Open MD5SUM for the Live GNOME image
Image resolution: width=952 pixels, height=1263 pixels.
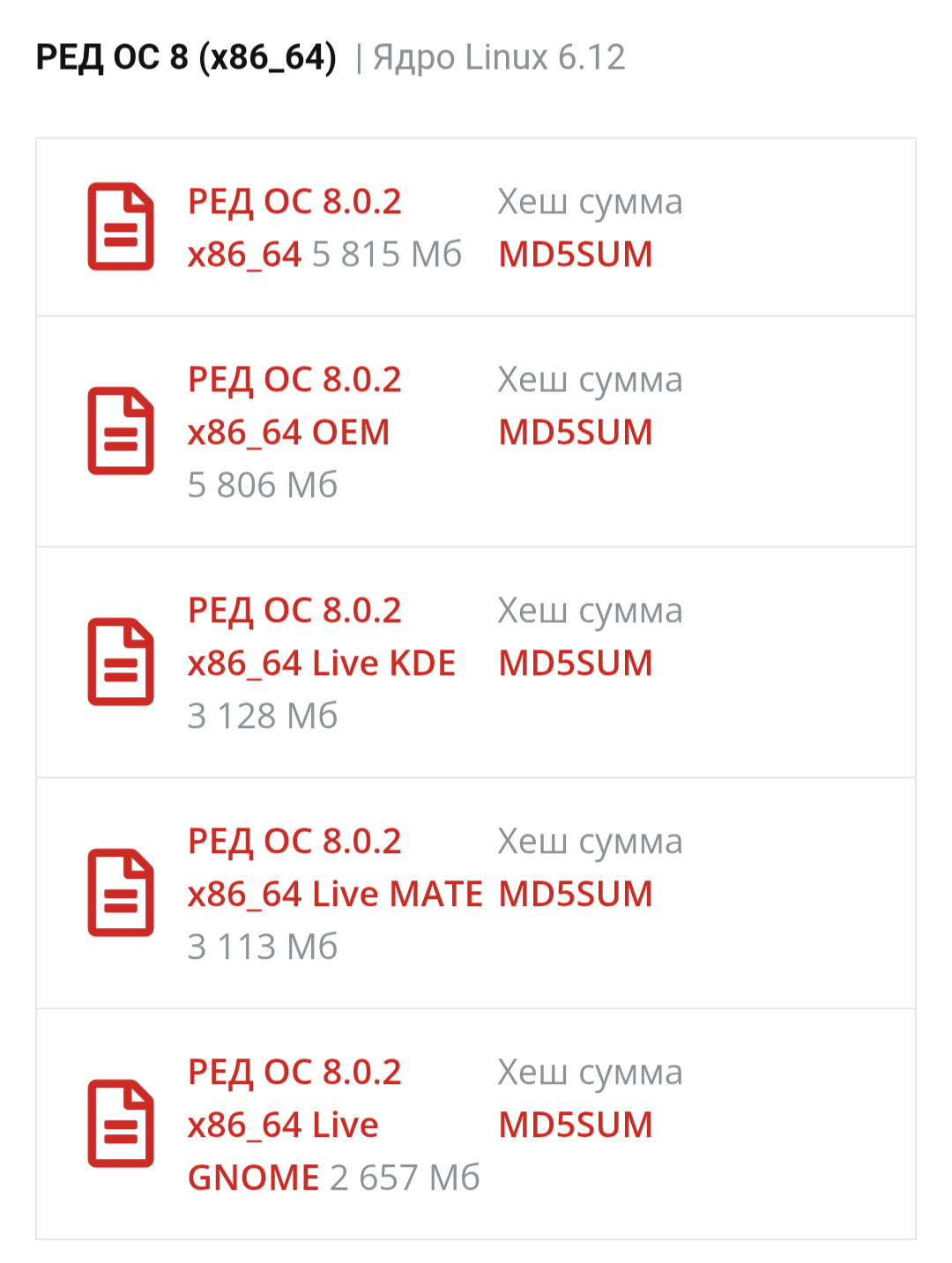(x=576, y=1126)
